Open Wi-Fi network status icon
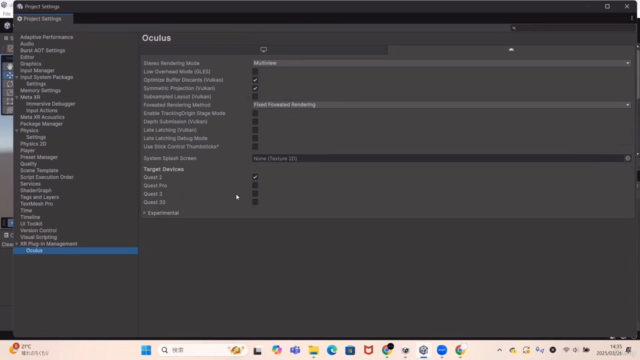Viewport: 640px width, 360px height. tap(566, 350)
